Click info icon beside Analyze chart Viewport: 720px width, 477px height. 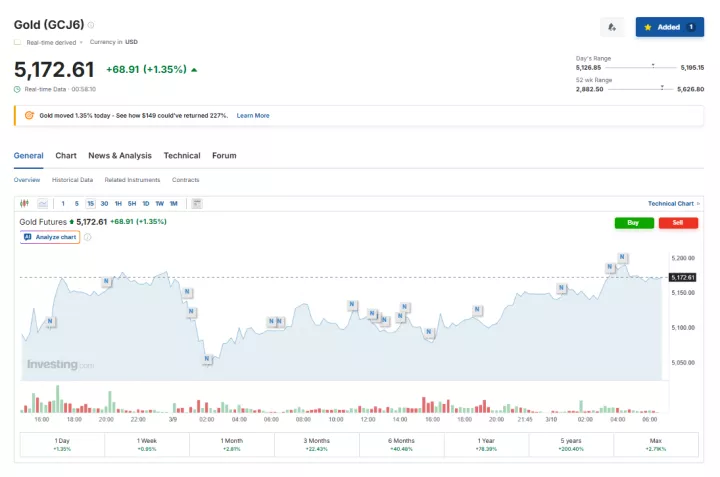coord(88,237)
